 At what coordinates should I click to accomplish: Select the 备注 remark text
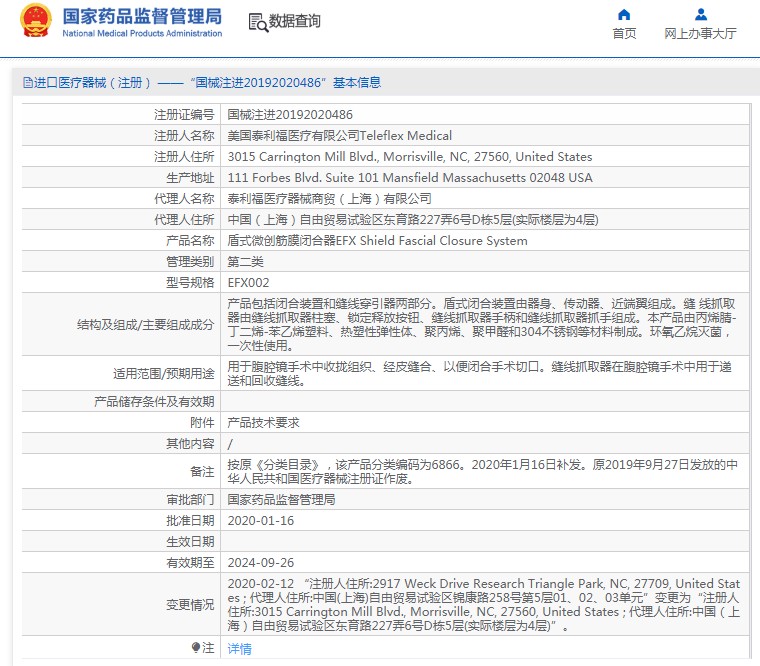[x=482, y=472]
